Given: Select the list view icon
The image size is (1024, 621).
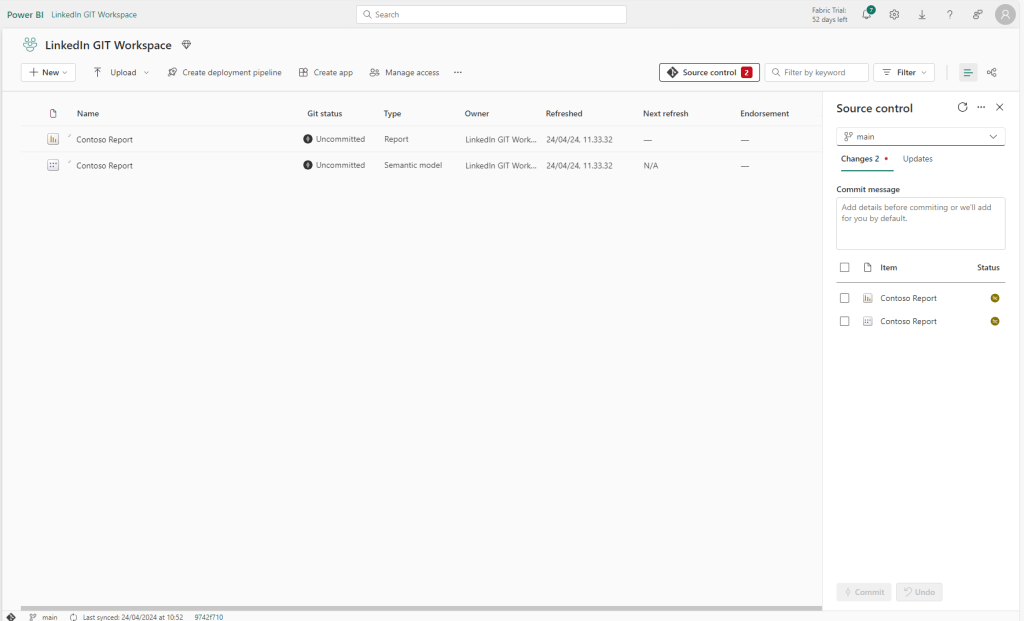Looking at the screenshot, I should pyautogui.click(x=968, y=72).
